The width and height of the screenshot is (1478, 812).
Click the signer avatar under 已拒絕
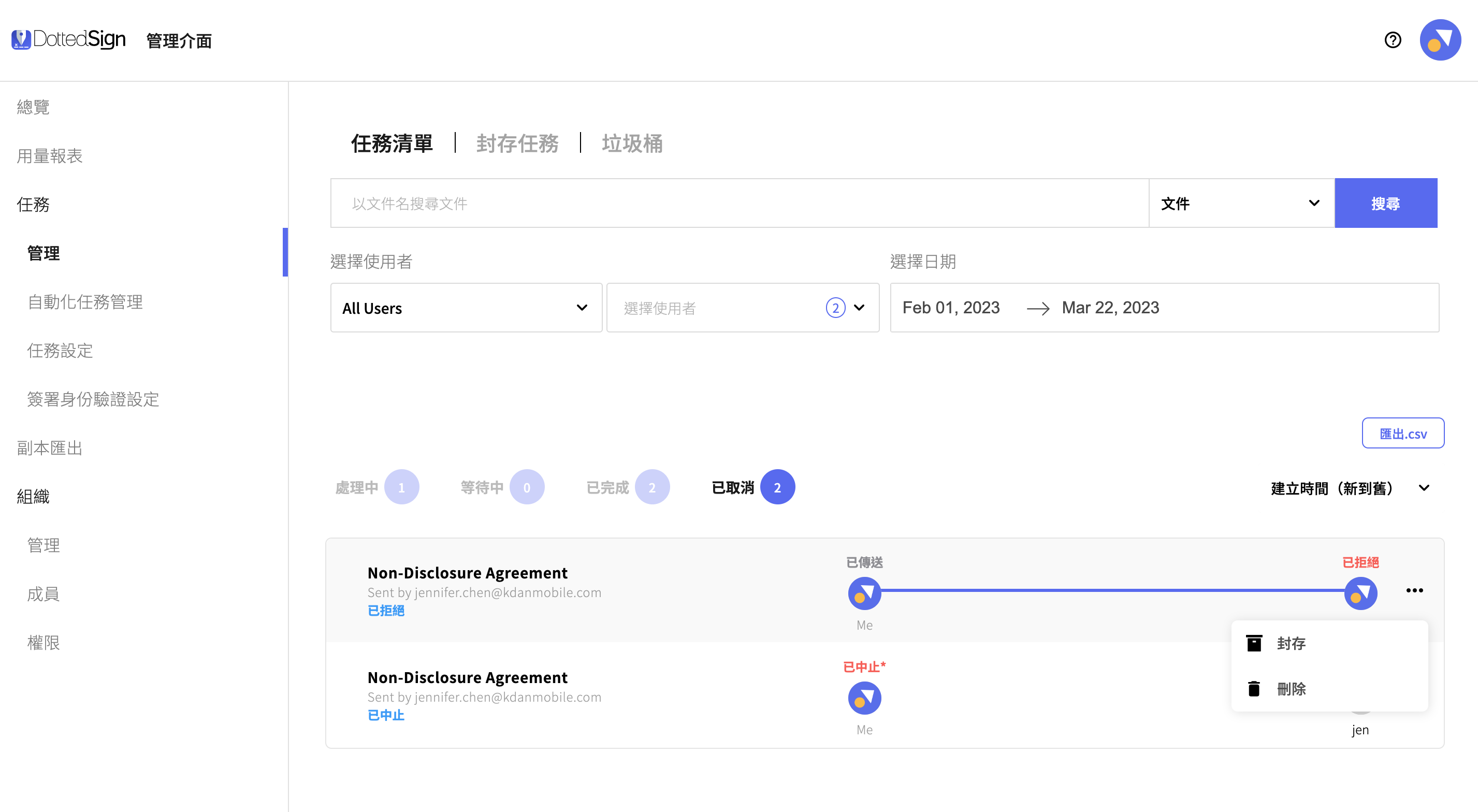tap(1360, 593)
